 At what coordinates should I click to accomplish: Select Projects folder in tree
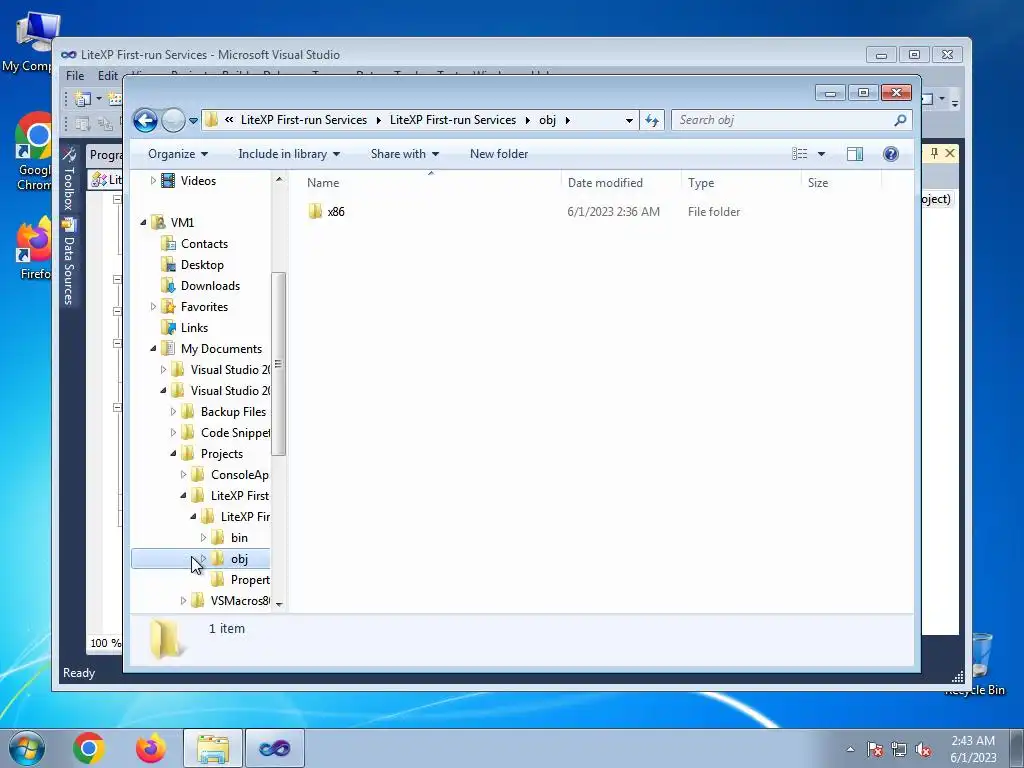click(221, 454)
